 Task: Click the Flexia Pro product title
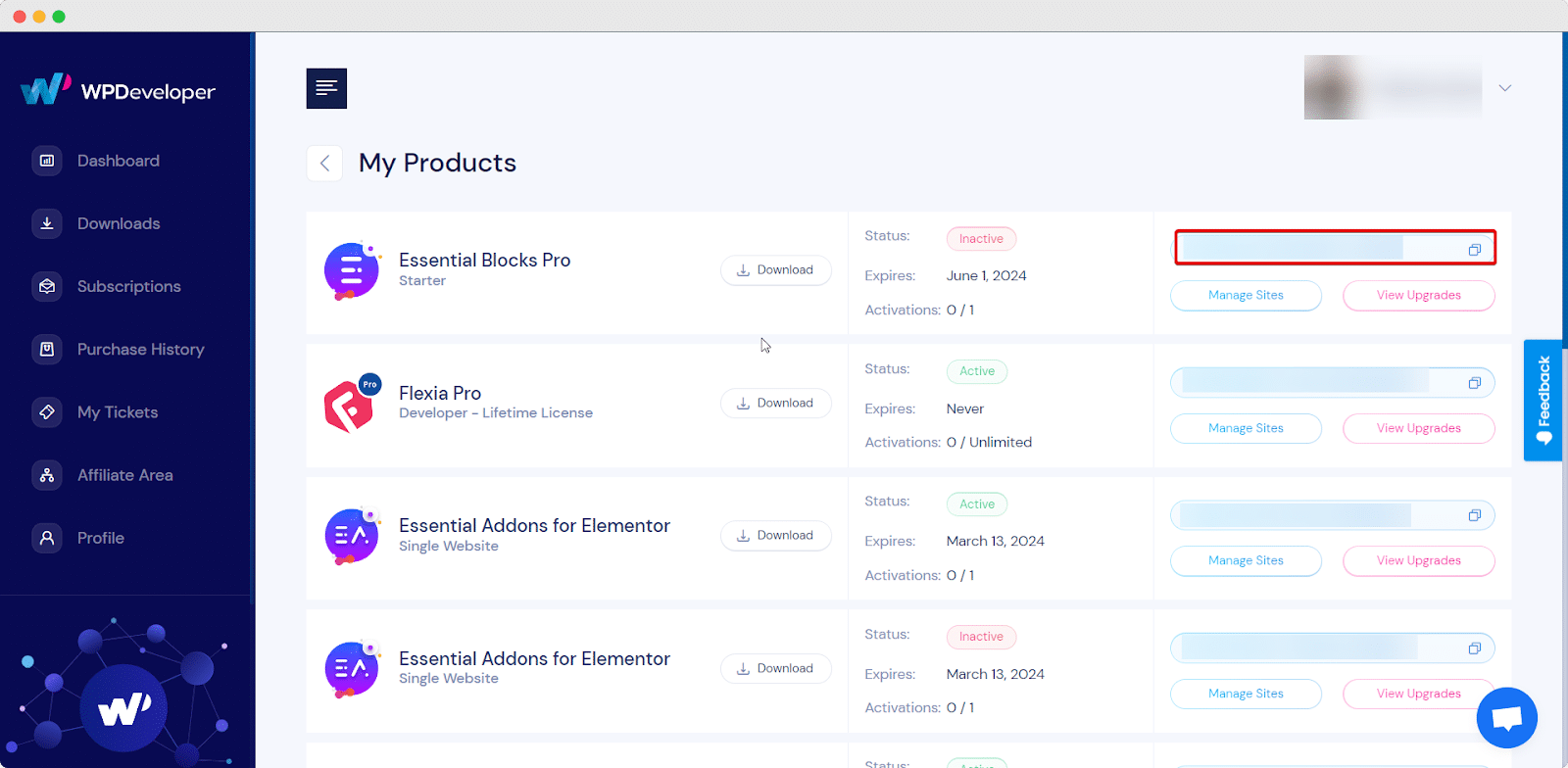click(x=440, y=393)
